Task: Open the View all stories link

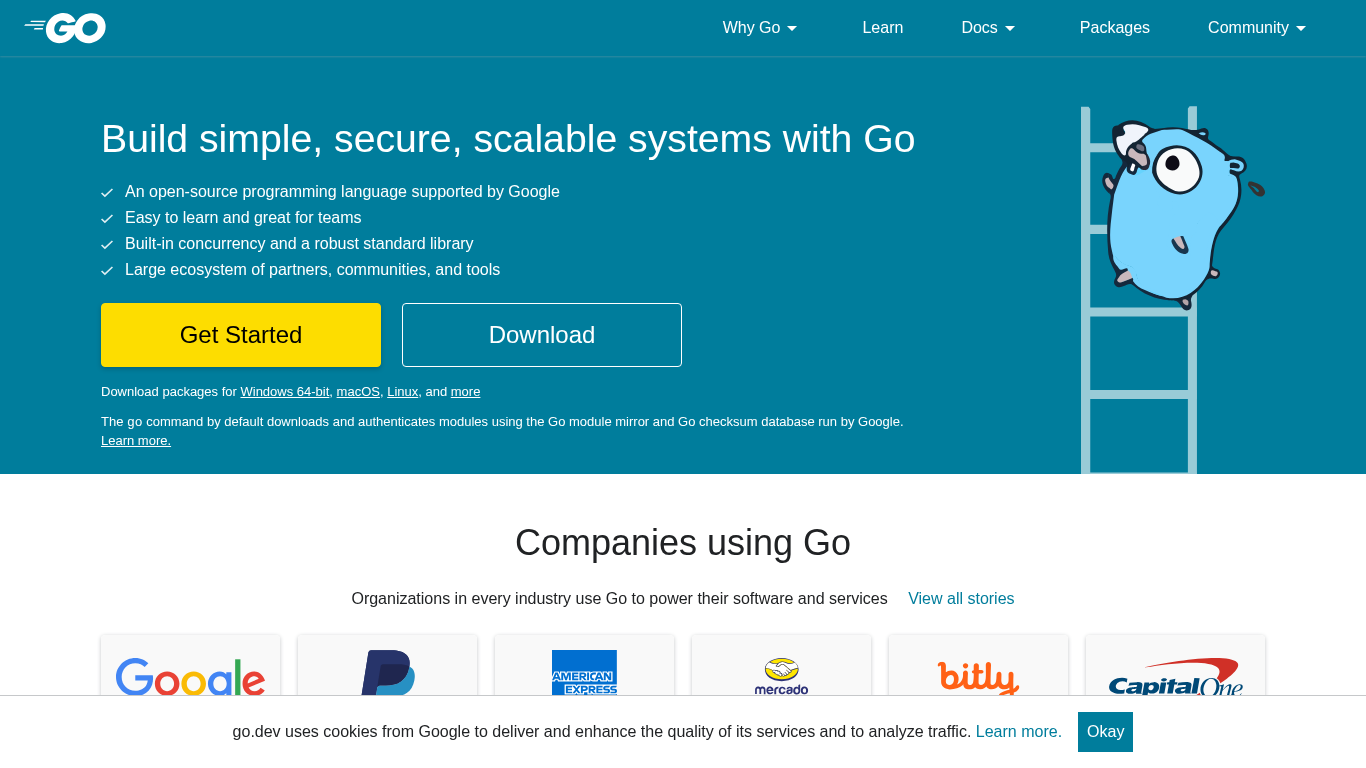Action: click(961, 599)
